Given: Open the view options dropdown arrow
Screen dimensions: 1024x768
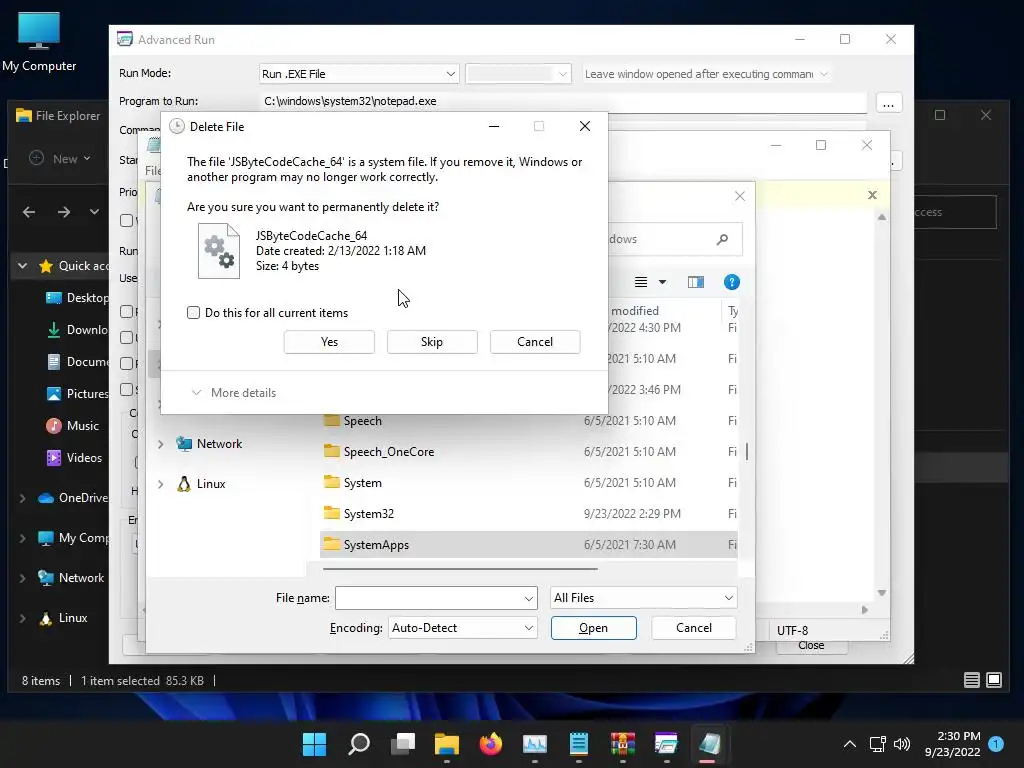Looking at the screenshot, I should (x=662, y=282).
